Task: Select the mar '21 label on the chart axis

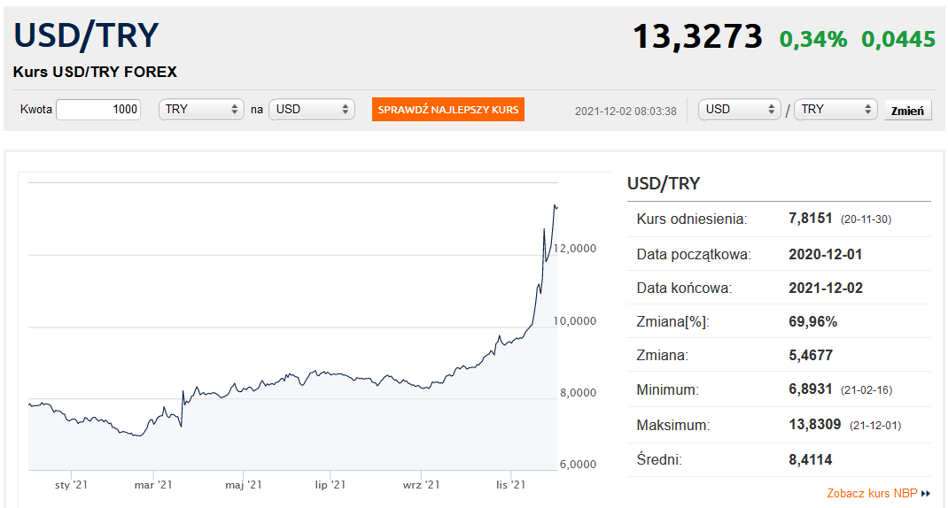Action: pos(154,485)
